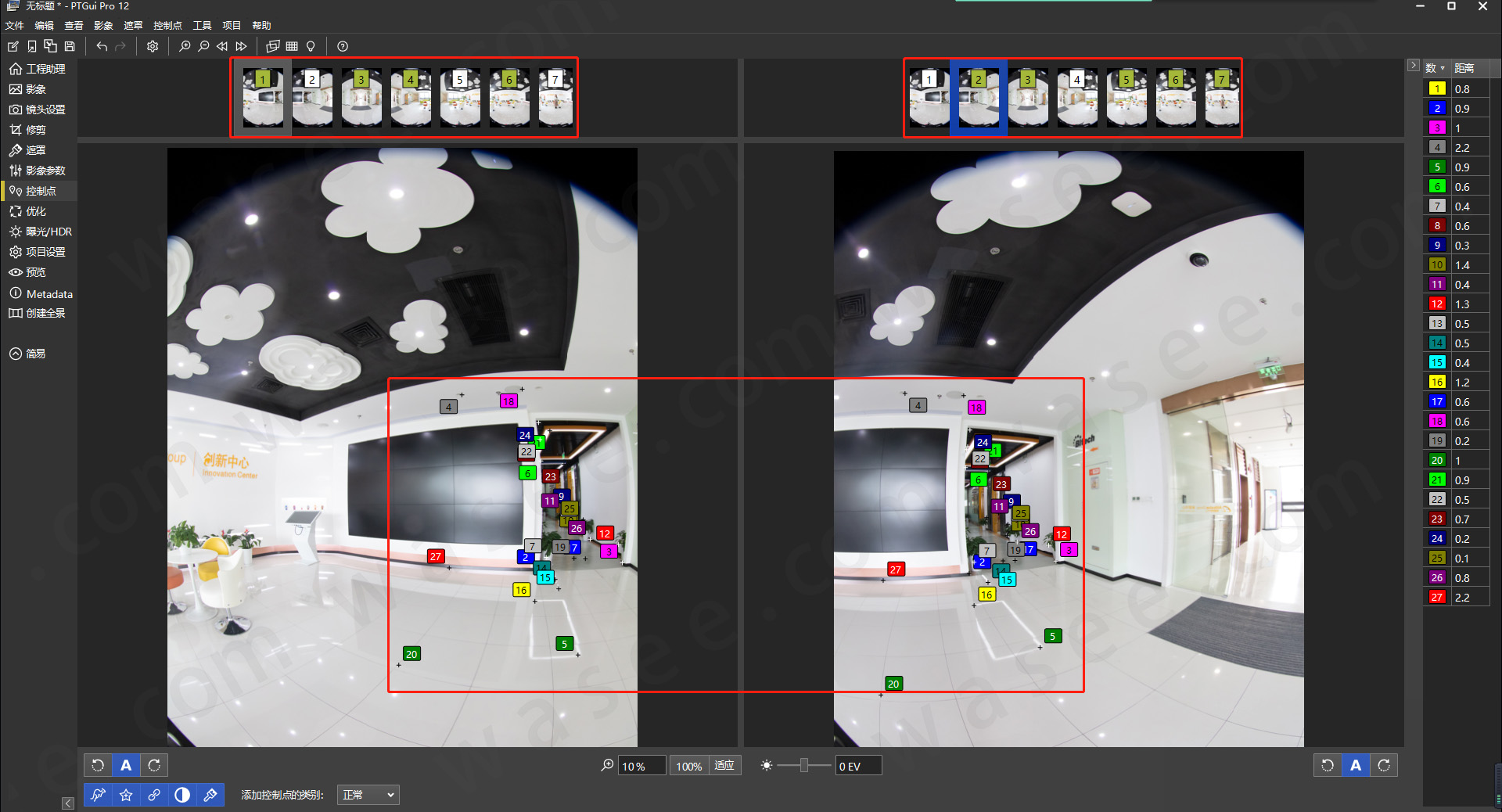The image size is (1502, 812).
Task: Toggle the link tool in the control point toolbar
Action: pyautogui.click(x=154, y=795)
